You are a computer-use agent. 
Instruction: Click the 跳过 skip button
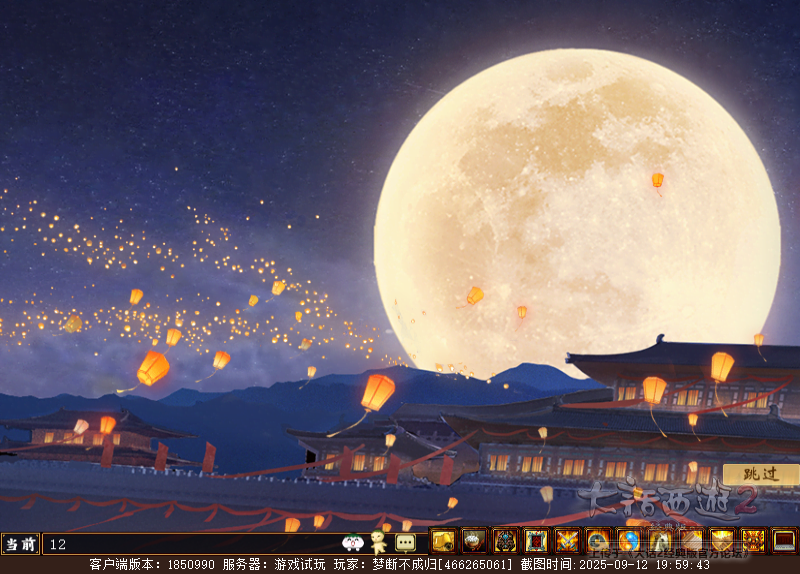click(760, 474)
